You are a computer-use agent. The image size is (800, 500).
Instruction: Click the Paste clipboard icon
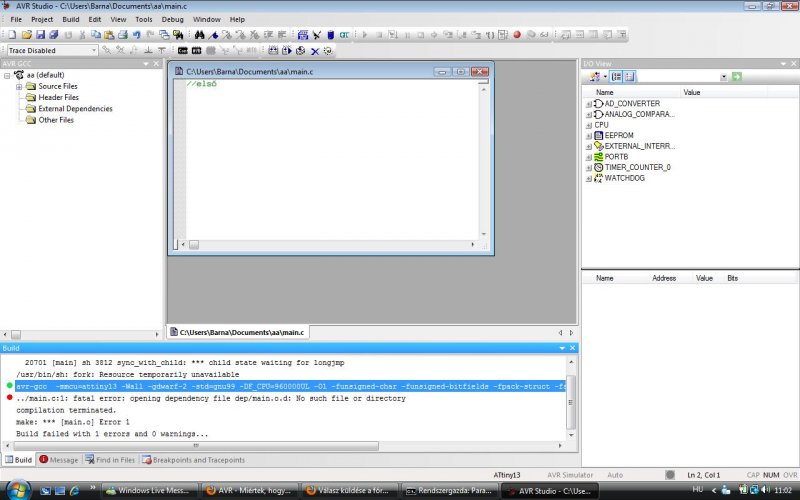(109, 35)
